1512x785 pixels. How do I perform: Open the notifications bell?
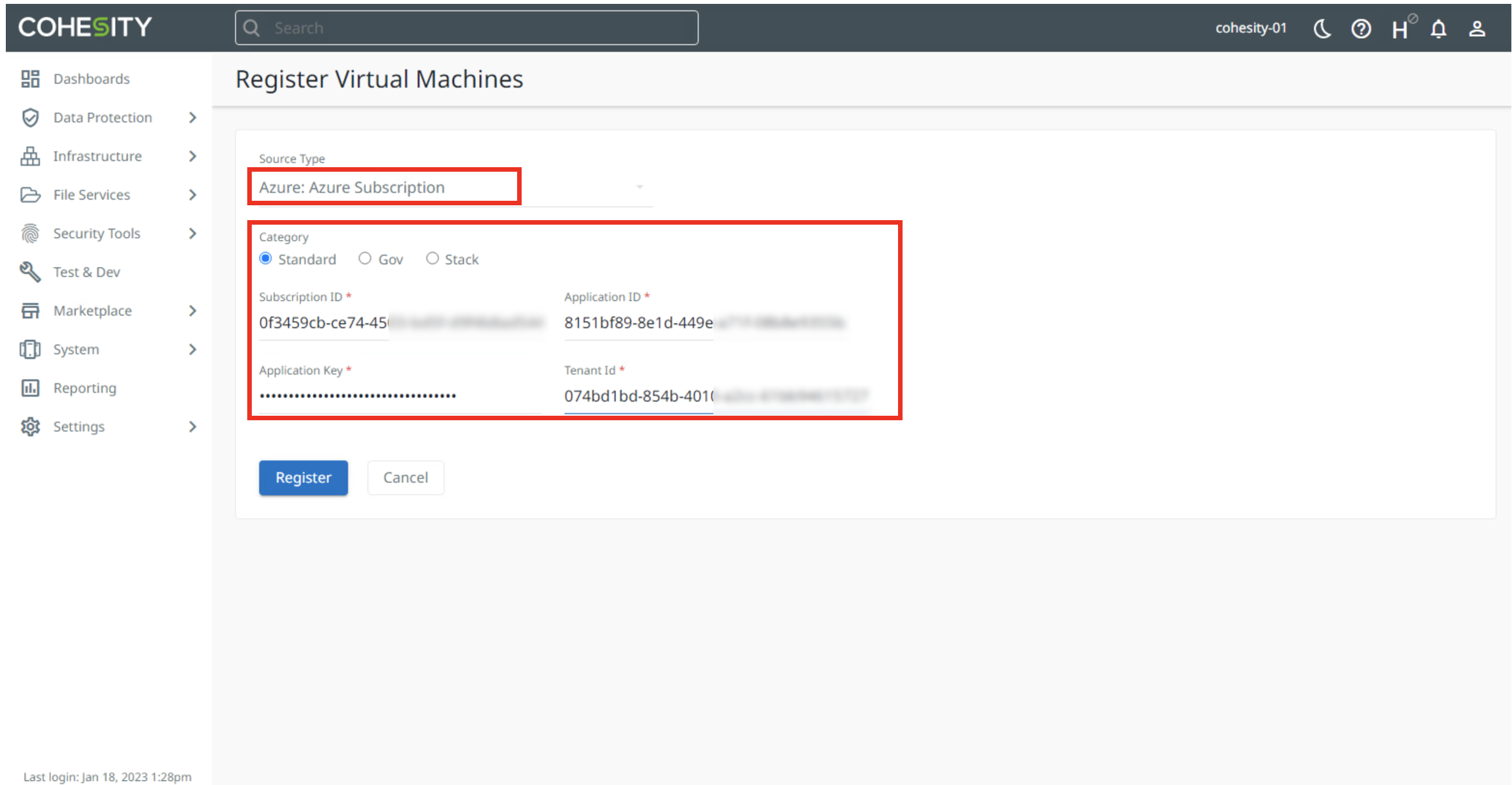click(x=1438, y=28)
